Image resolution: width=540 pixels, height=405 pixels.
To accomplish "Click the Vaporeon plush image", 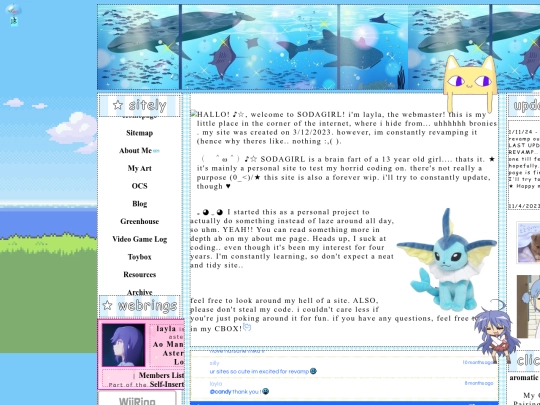I will 446,260.
